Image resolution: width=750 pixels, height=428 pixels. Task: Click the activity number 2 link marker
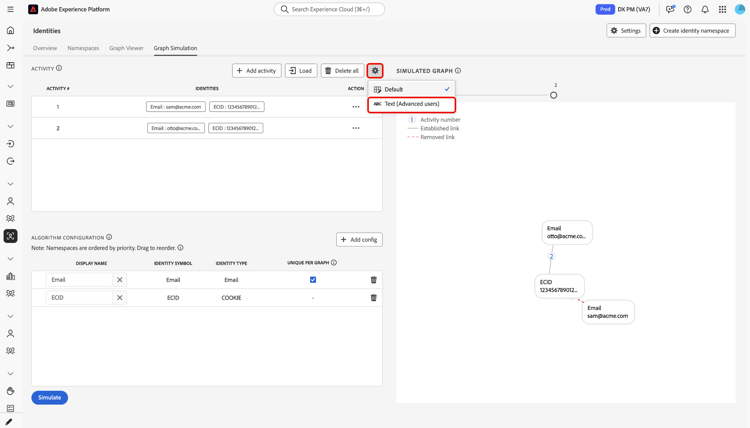click(x=551, y=257)
